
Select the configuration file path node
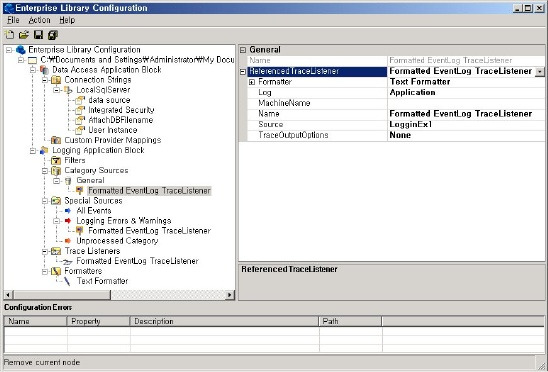tap(137, 60)
